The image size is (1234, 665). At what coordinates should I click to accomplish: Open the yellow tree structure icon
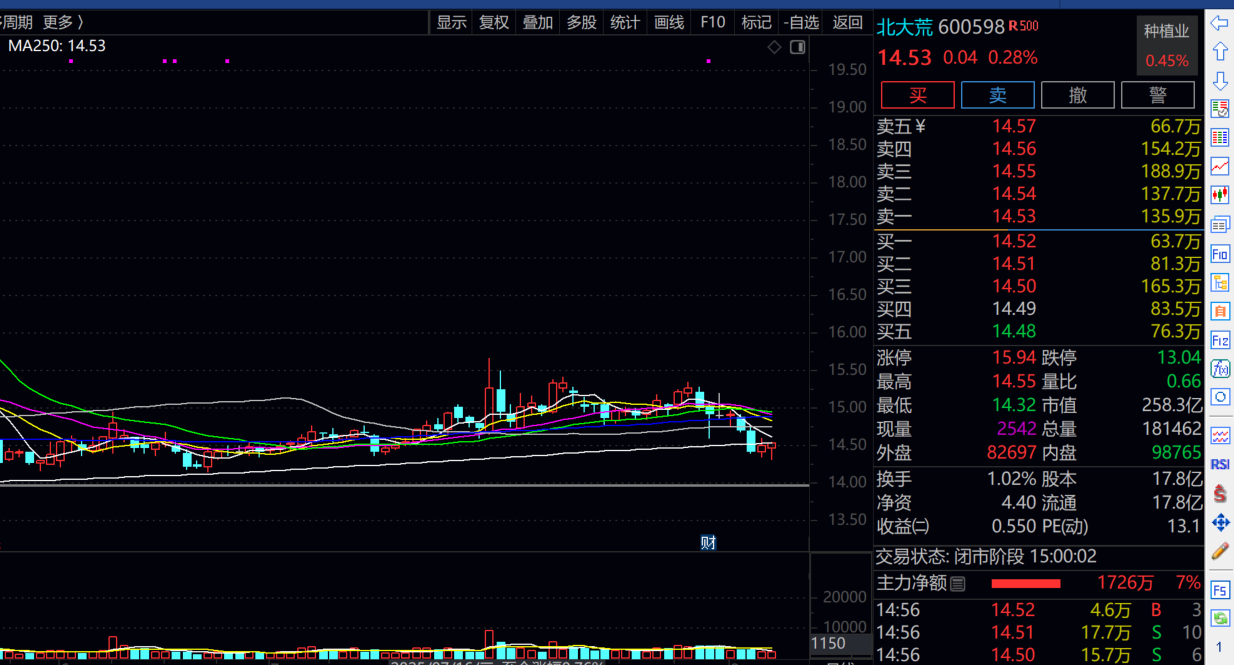pyautogui.click(x=1219, y=283)
